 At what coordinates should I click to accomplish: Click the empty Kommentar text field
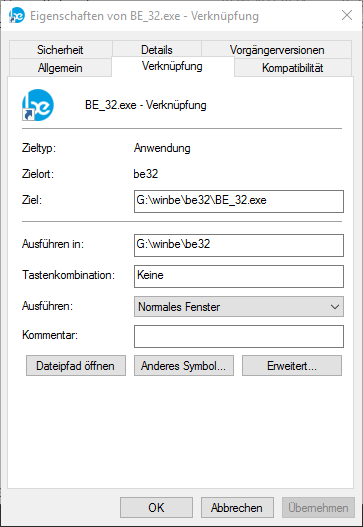pyautogui.click(x=239, y=336)
